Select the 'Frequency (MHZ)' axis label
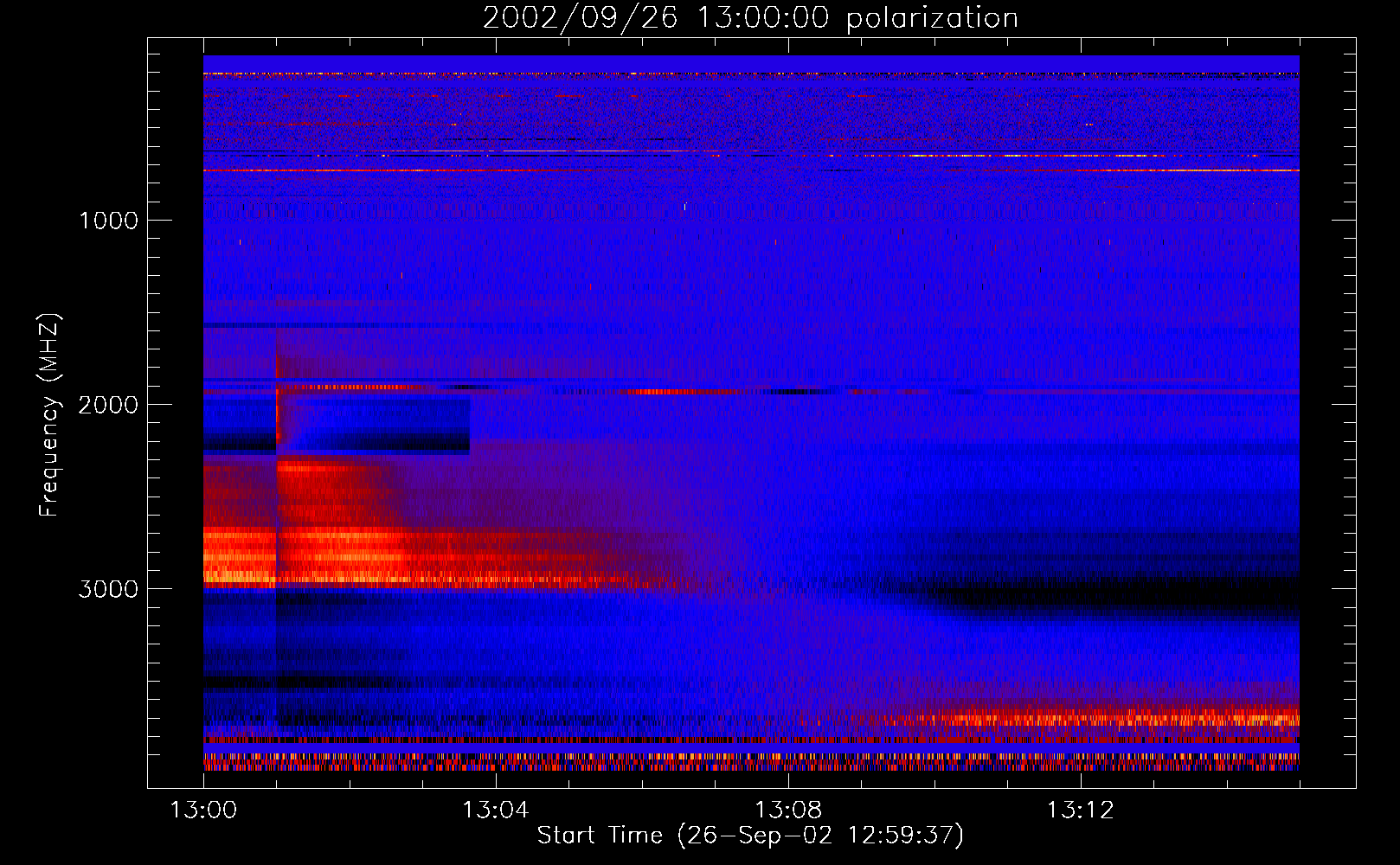 coord(49,416)
